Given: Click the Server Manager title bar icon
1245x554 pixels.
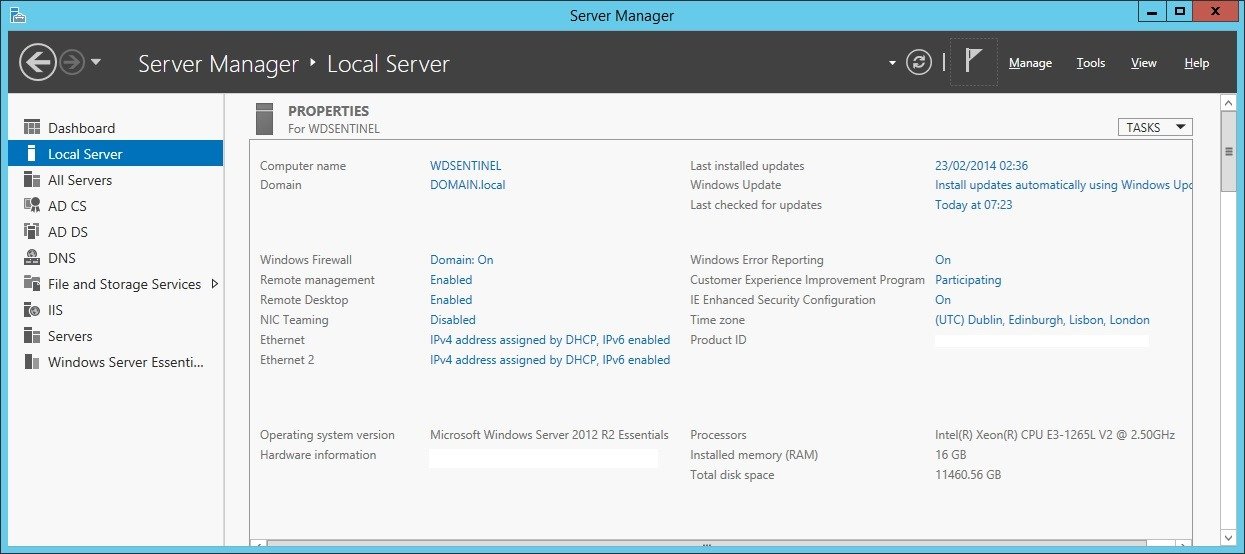Looking at the screenshot, I should (x=17, y=15).
